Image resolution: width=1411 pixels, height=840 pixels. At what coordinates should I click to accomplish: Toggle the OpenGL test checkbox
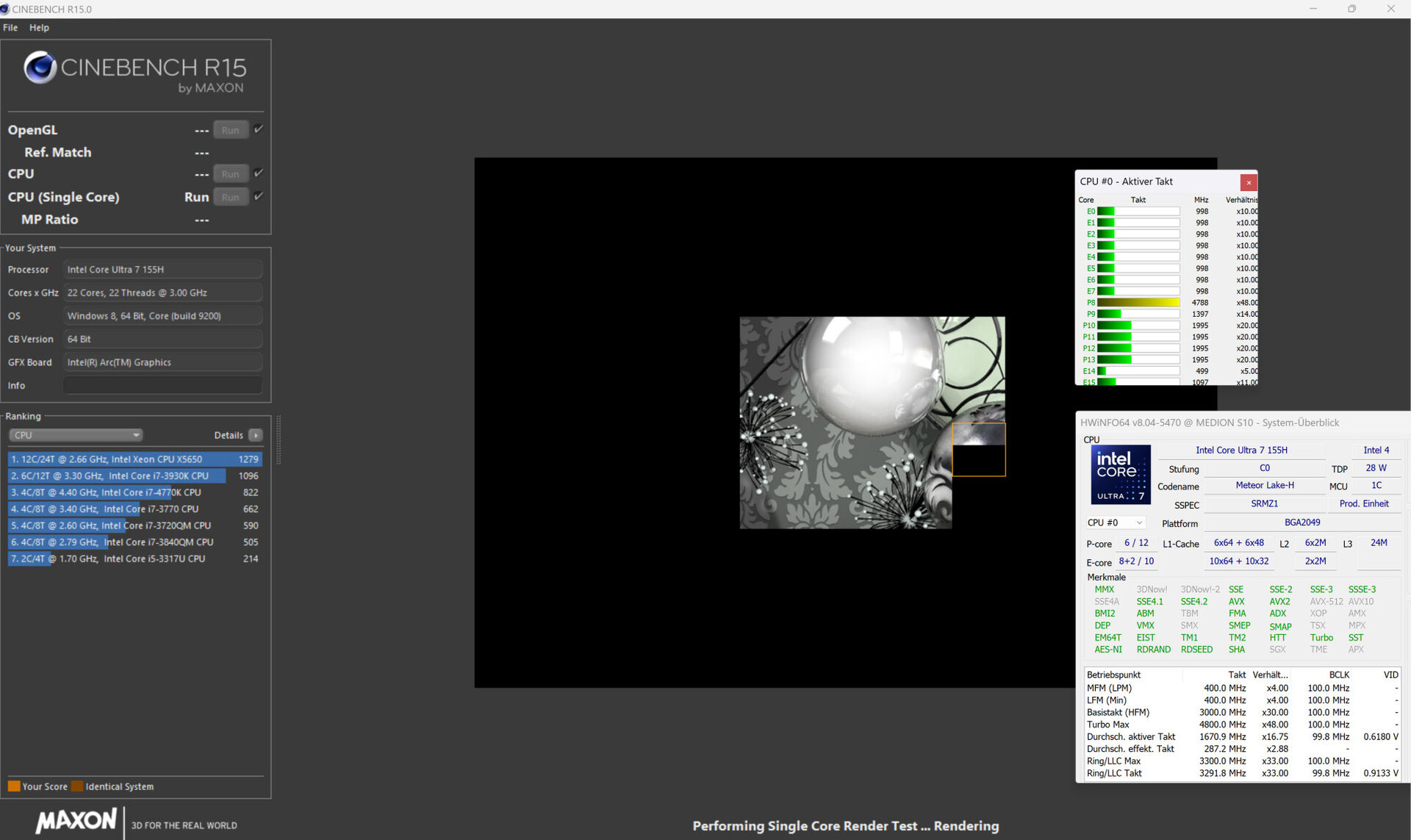pyautogui.click(x=259, y=129)
